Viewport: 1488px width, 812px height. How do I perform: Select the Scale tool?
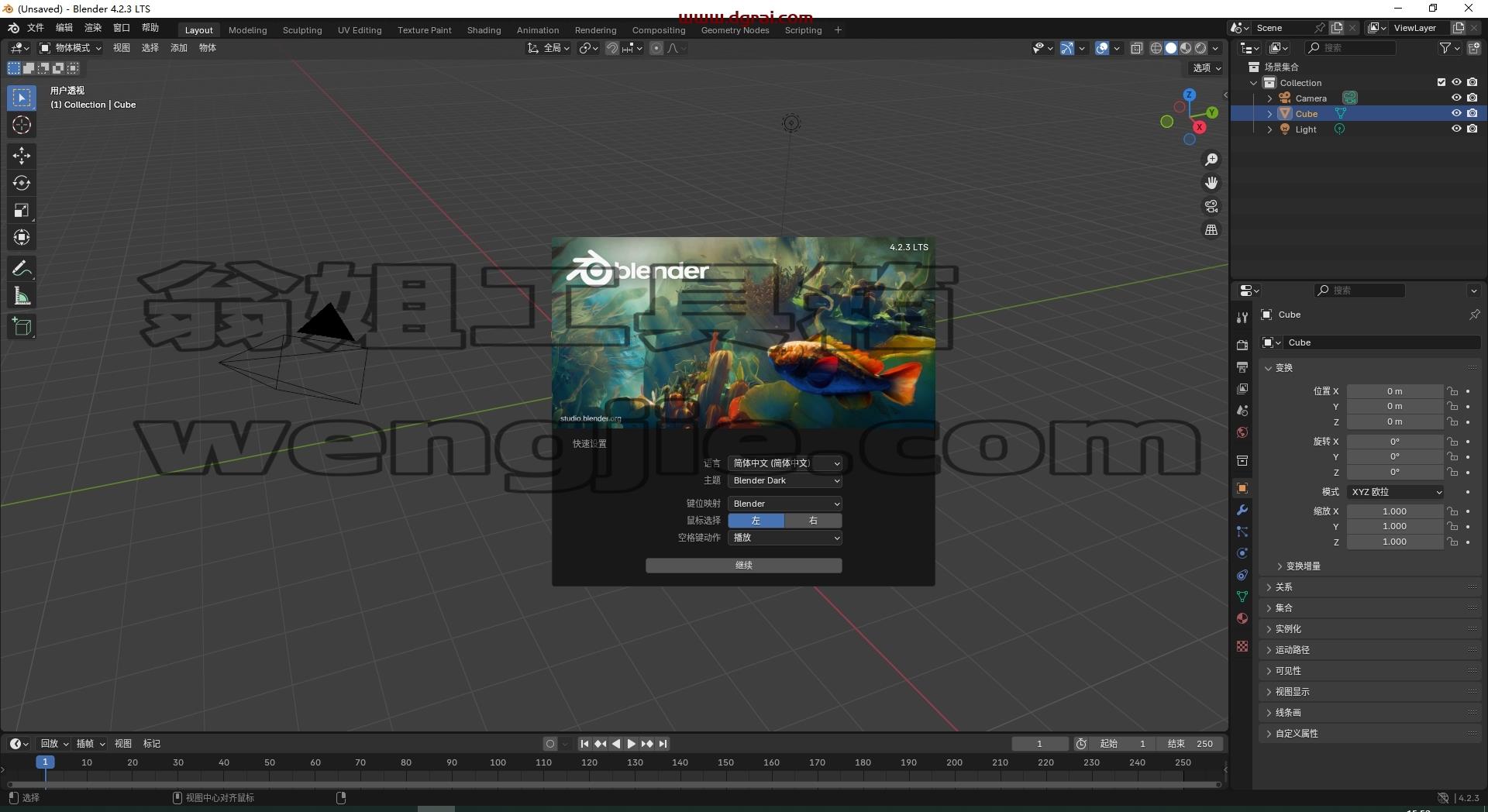[22, 210]
